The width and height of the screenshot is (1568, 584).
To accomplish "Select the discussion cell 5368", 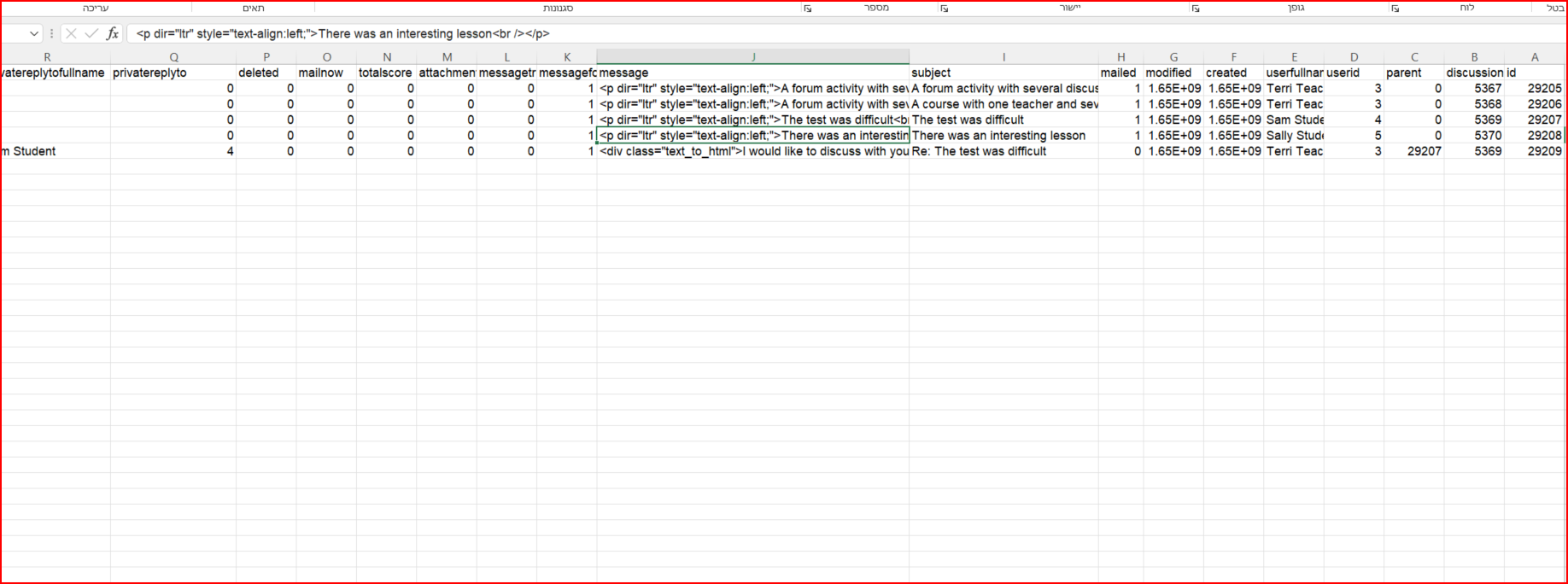I will pos(1474,104).
